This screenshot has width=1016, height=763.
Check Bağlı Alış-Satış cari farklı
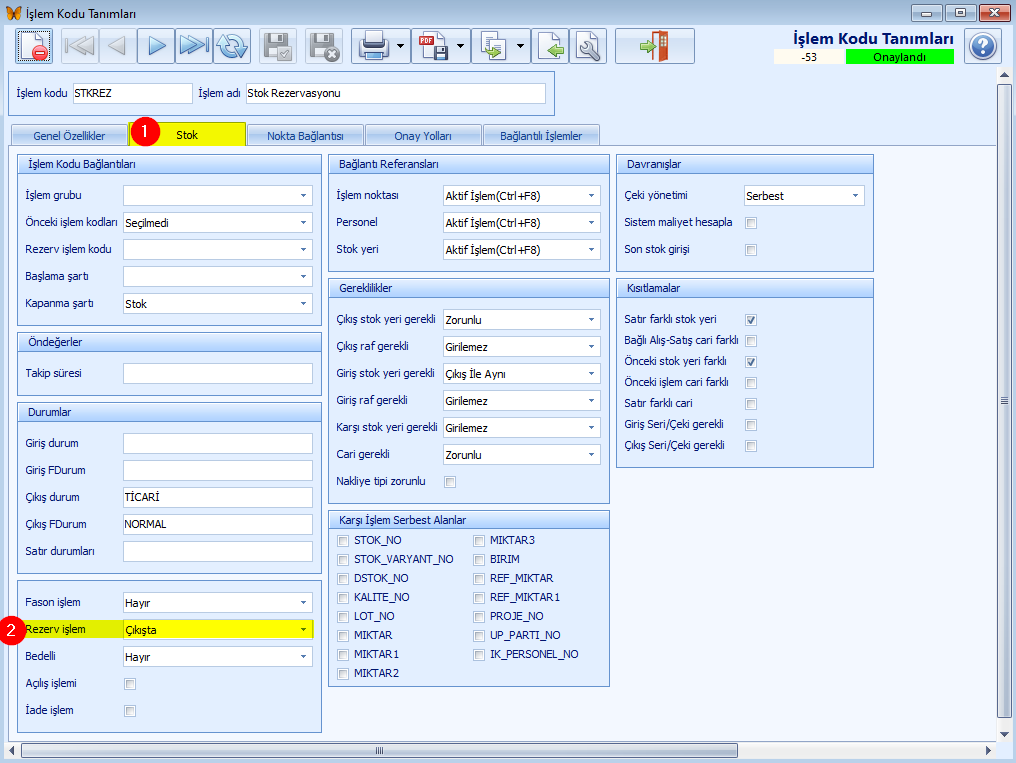coord(751,341)
